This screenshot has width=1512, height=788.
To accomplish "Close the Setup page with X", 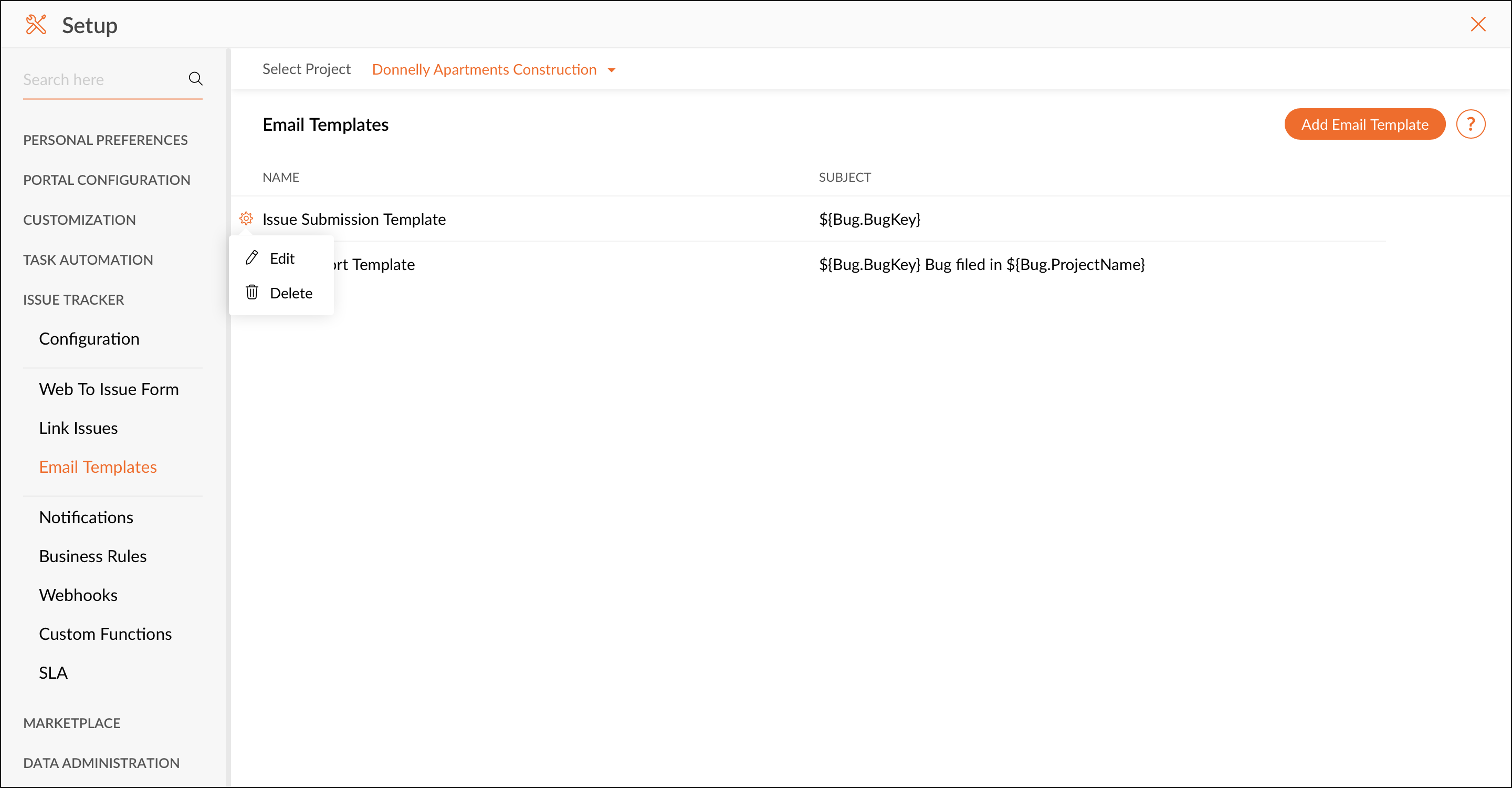I will (x=1477, y=24).
